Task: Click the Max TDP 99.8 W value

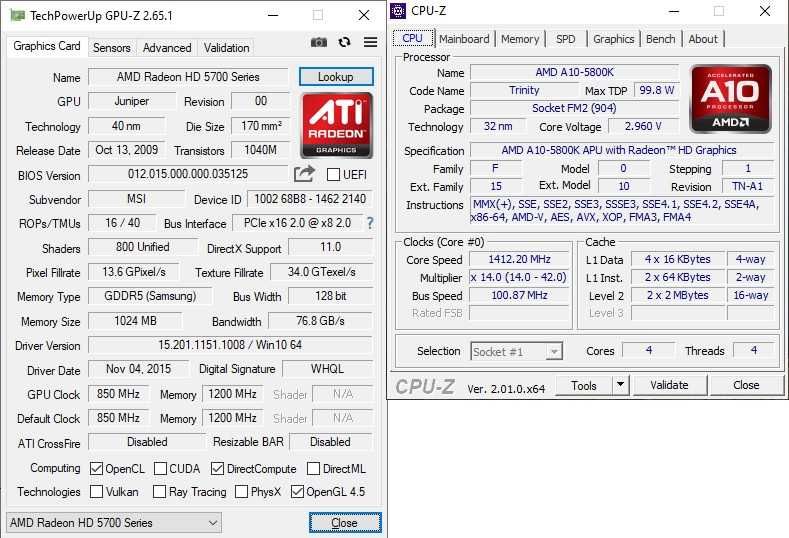Action: [656, 90]
